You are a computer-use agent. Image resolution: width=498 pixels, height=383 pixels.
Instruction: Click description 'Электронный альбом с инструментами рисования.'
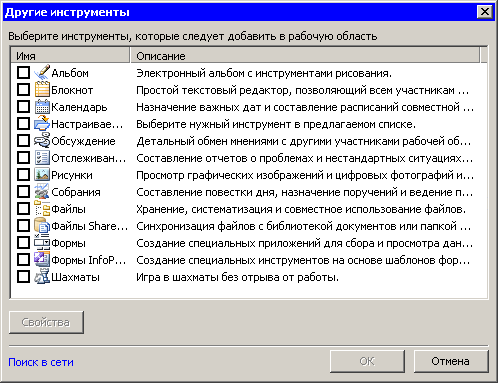coord(264,73)
